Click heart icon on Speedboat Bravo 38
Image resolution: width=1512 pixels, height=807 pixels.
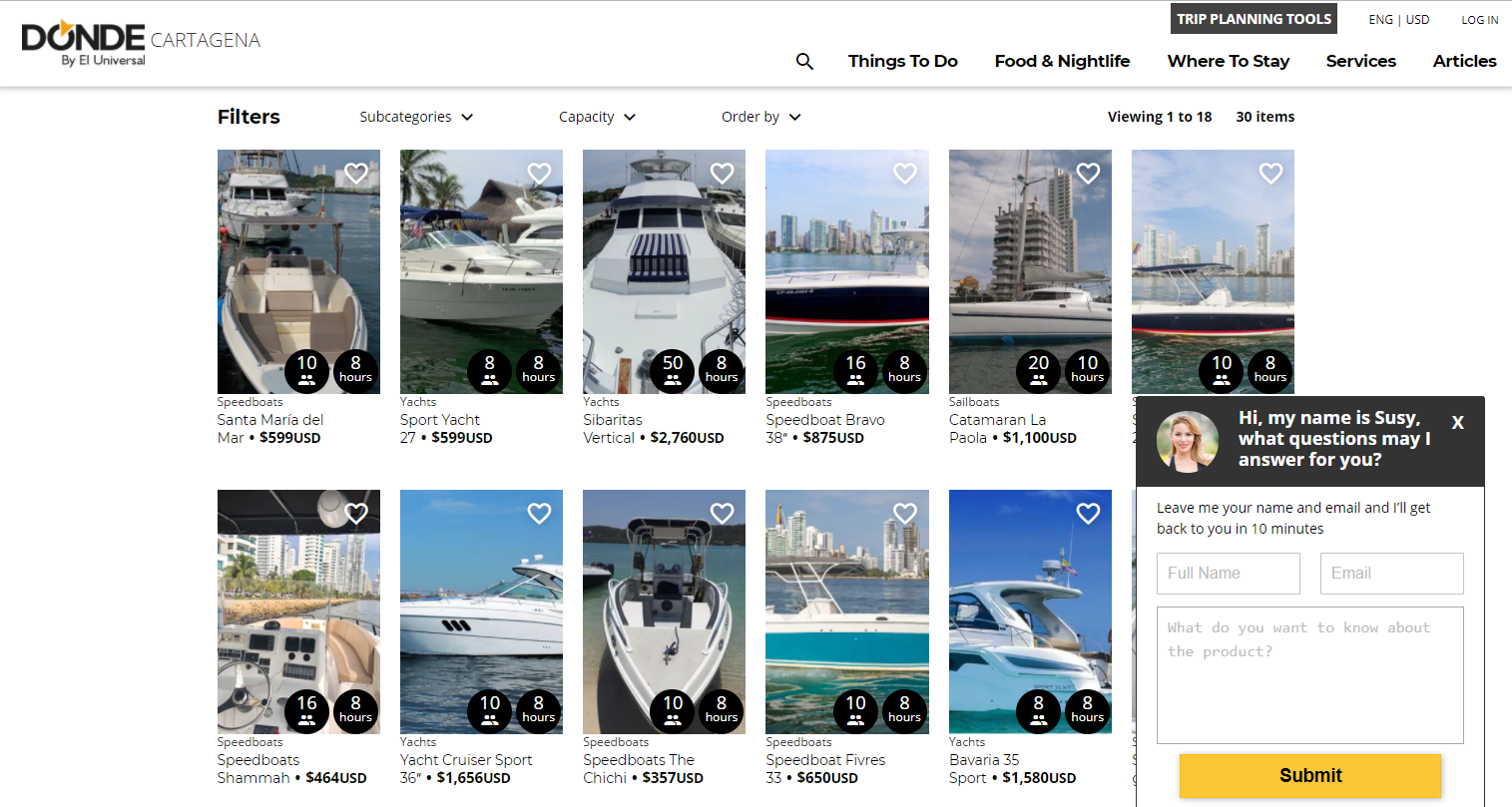coord(904,174)
